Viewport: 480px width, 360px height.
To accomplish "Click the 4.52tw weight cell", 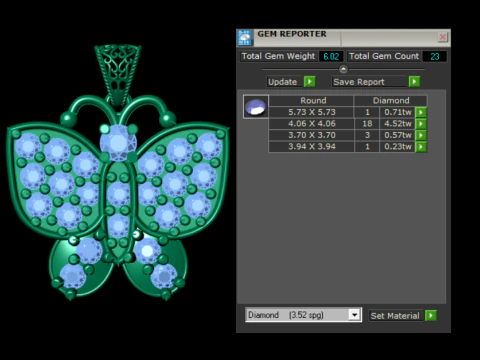I will coord(397,124).
